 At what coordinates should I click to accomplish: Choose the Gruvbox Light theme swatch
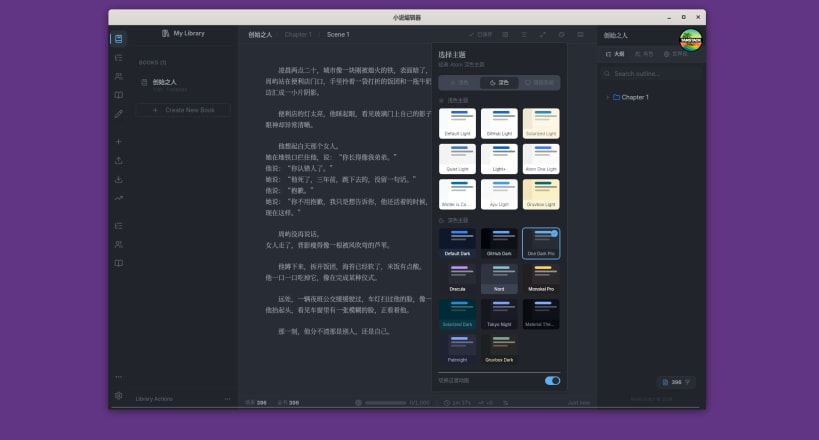click(541, 194)
